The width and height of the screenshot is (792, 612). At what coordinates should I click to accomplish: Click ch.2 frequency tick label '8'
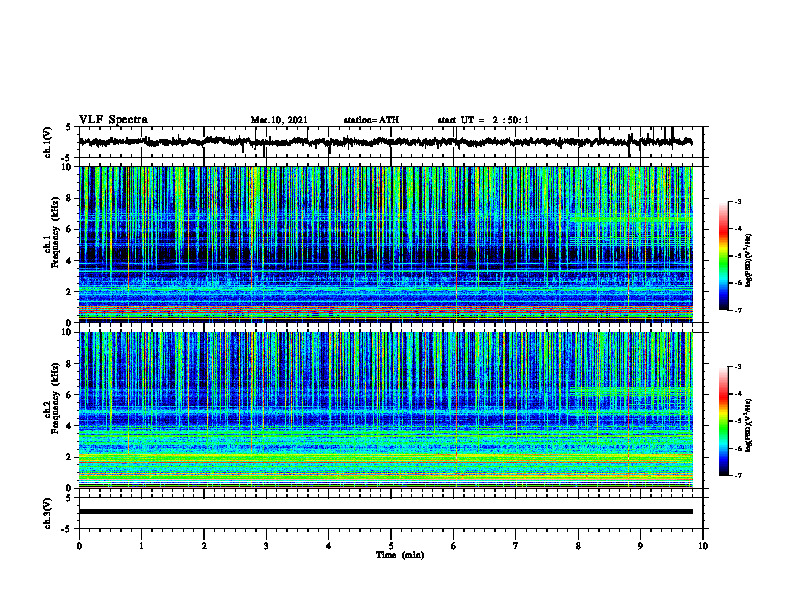(x=70, y=364)
